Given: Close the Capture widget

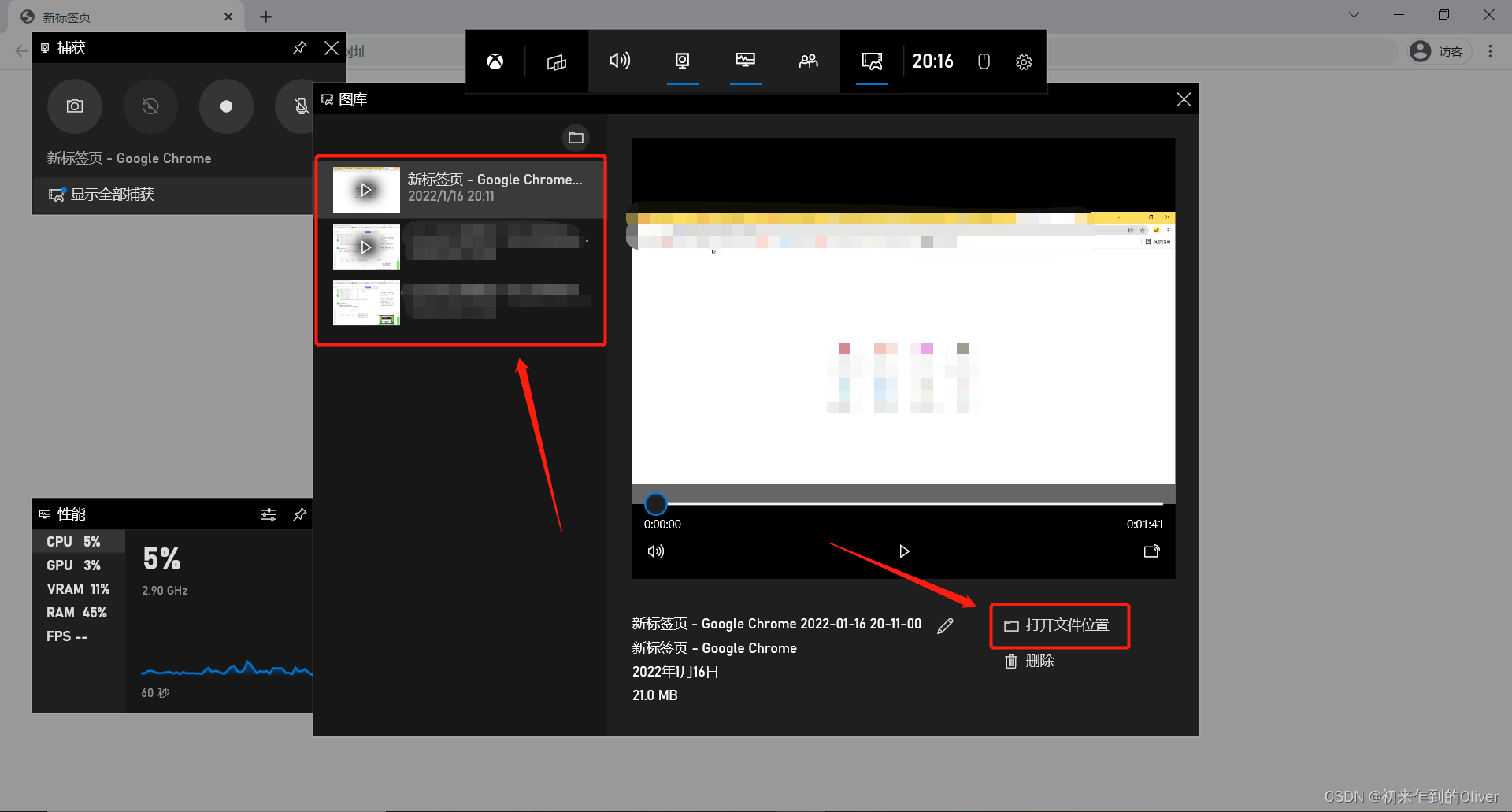Looking at the screenshot, I should pyautogui.click(x=332, y=48).
